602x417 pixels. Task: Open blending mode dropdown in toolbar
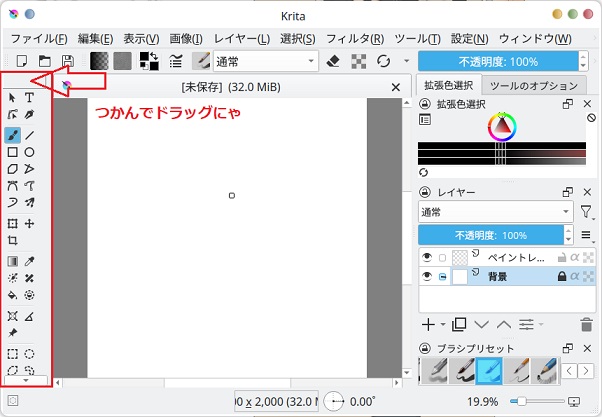point(265,62)
